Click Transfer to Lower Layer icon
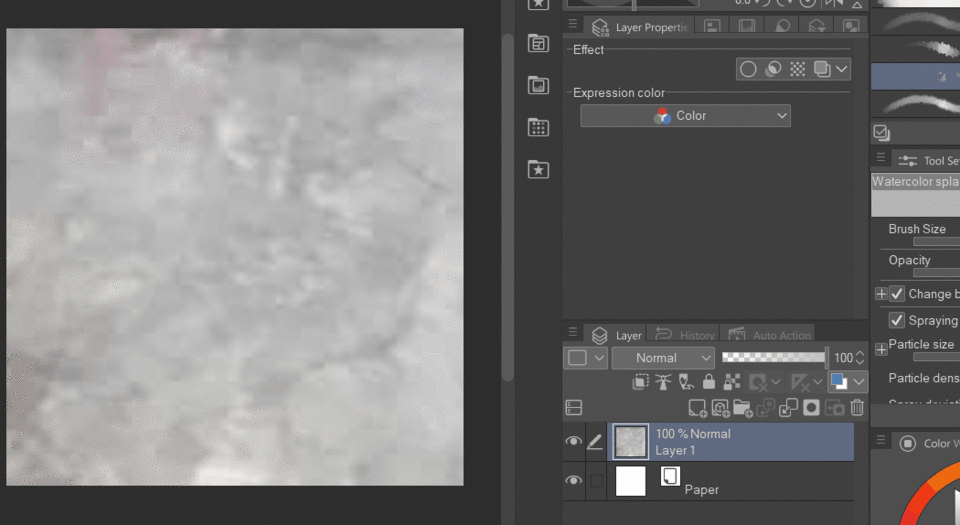The height and width of the screenshot is (525, 960). [765, 408]
